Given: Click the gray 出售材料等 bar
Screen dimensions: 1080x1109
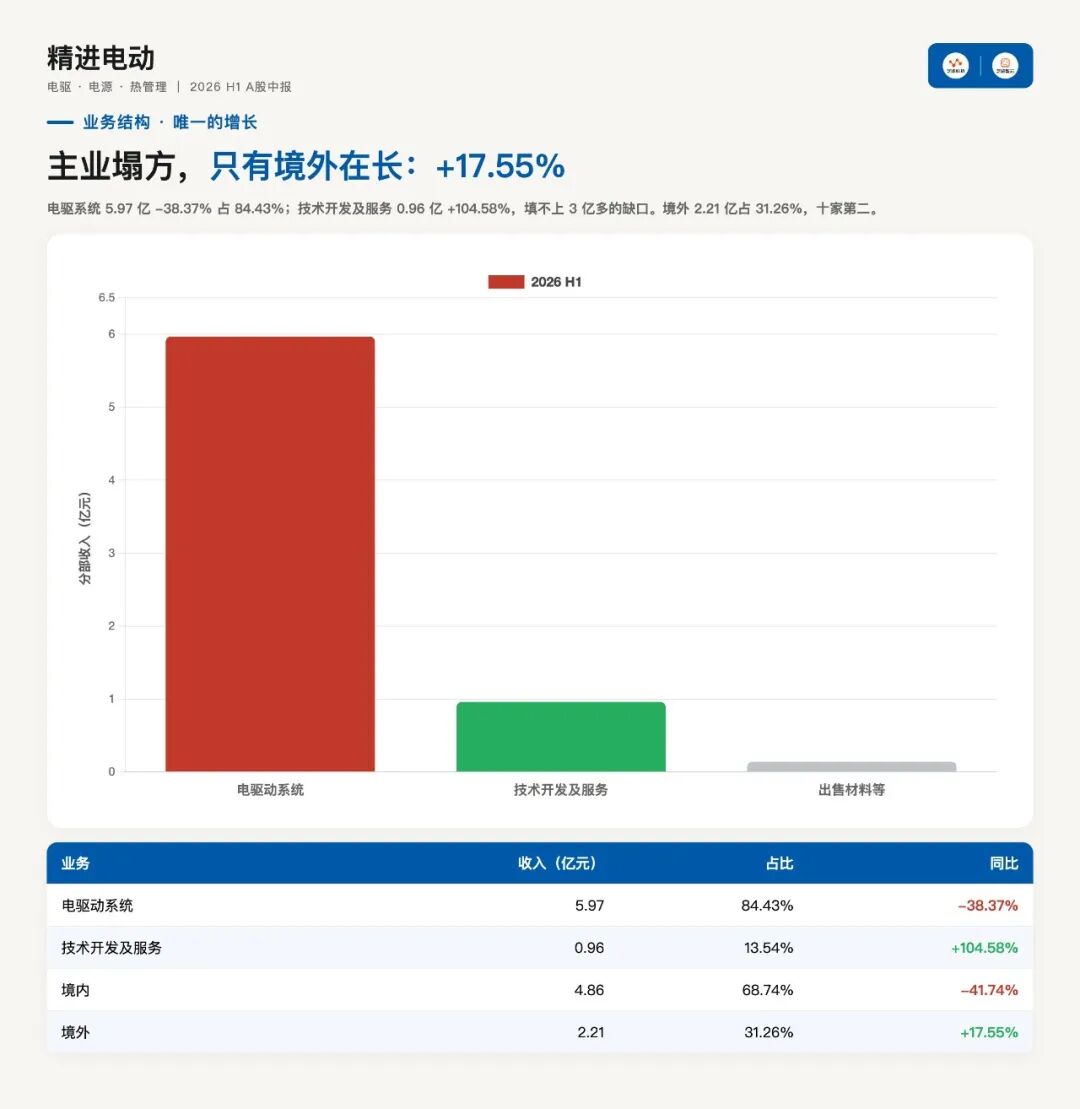Looking at the screenshot, I should (852, 767).
